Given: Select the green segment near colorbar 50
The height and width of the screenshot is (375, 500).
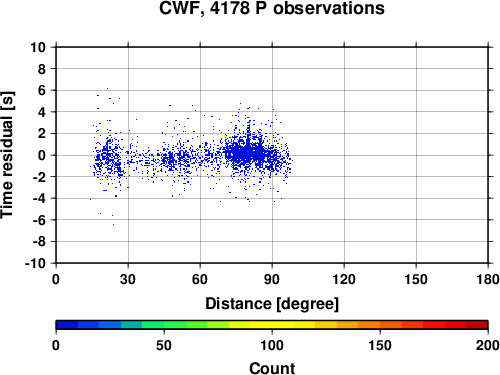Looking at the screenshot, I should click(164, 325).
